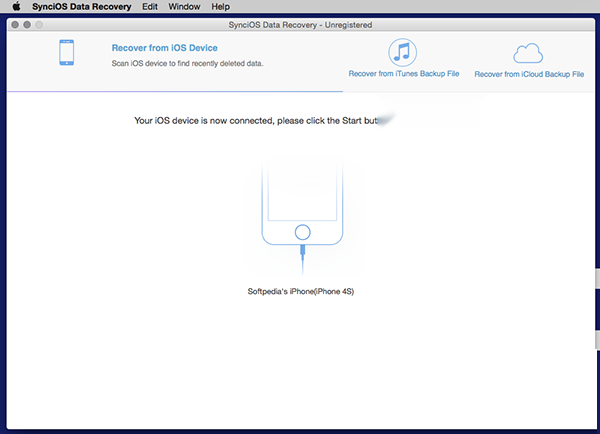Click the iPhone home button graphic
600x434 pixels.
pos(303,232)
